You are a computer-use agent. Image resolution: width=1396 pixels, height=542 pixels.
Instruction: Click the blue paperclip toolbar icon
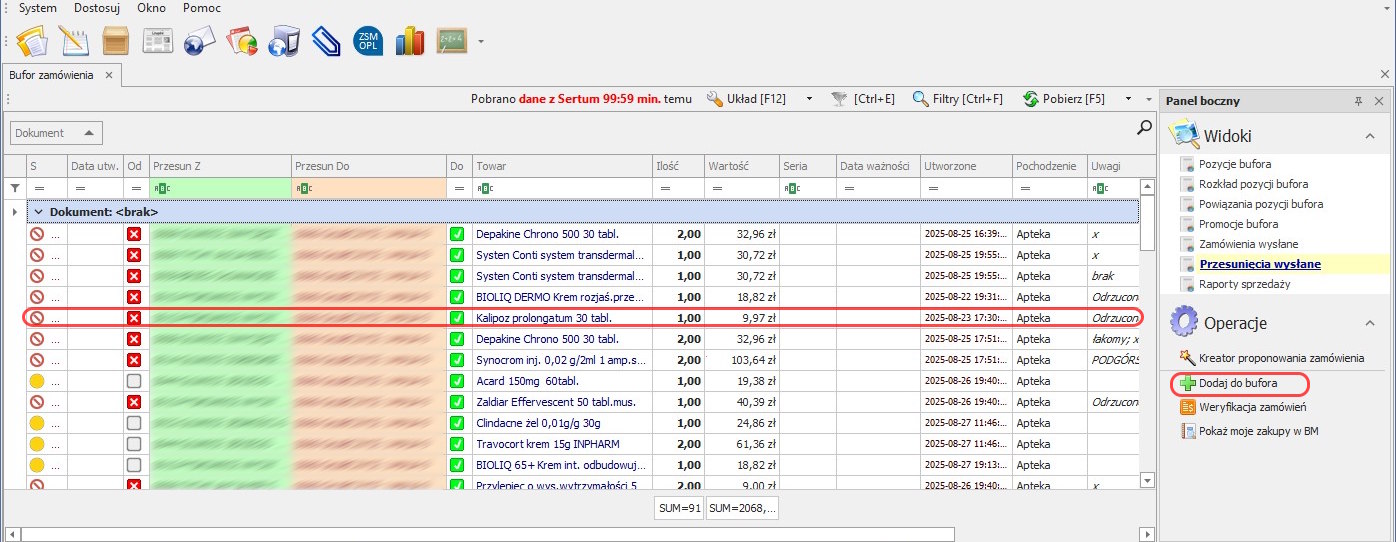326,41
